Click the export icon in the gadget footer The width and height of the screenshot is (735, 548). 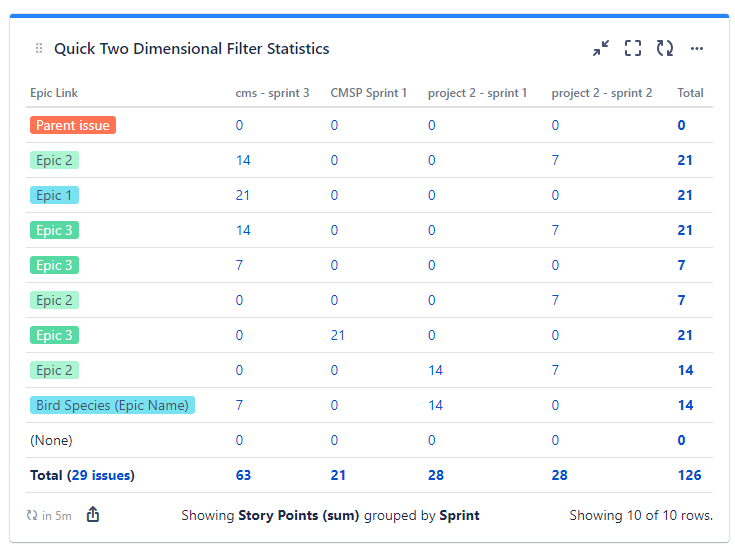tap(93, 514)
